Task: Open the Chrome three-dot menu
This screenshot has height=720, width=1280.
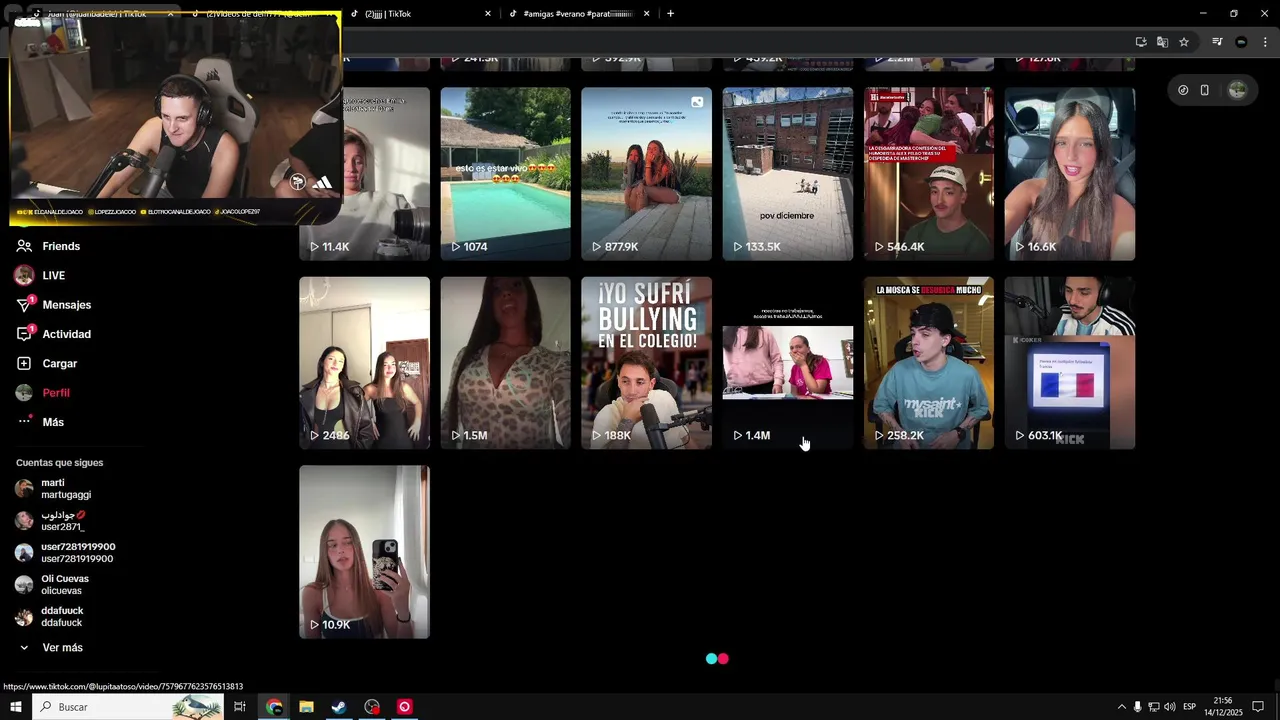Action: tap(1265, 42)
